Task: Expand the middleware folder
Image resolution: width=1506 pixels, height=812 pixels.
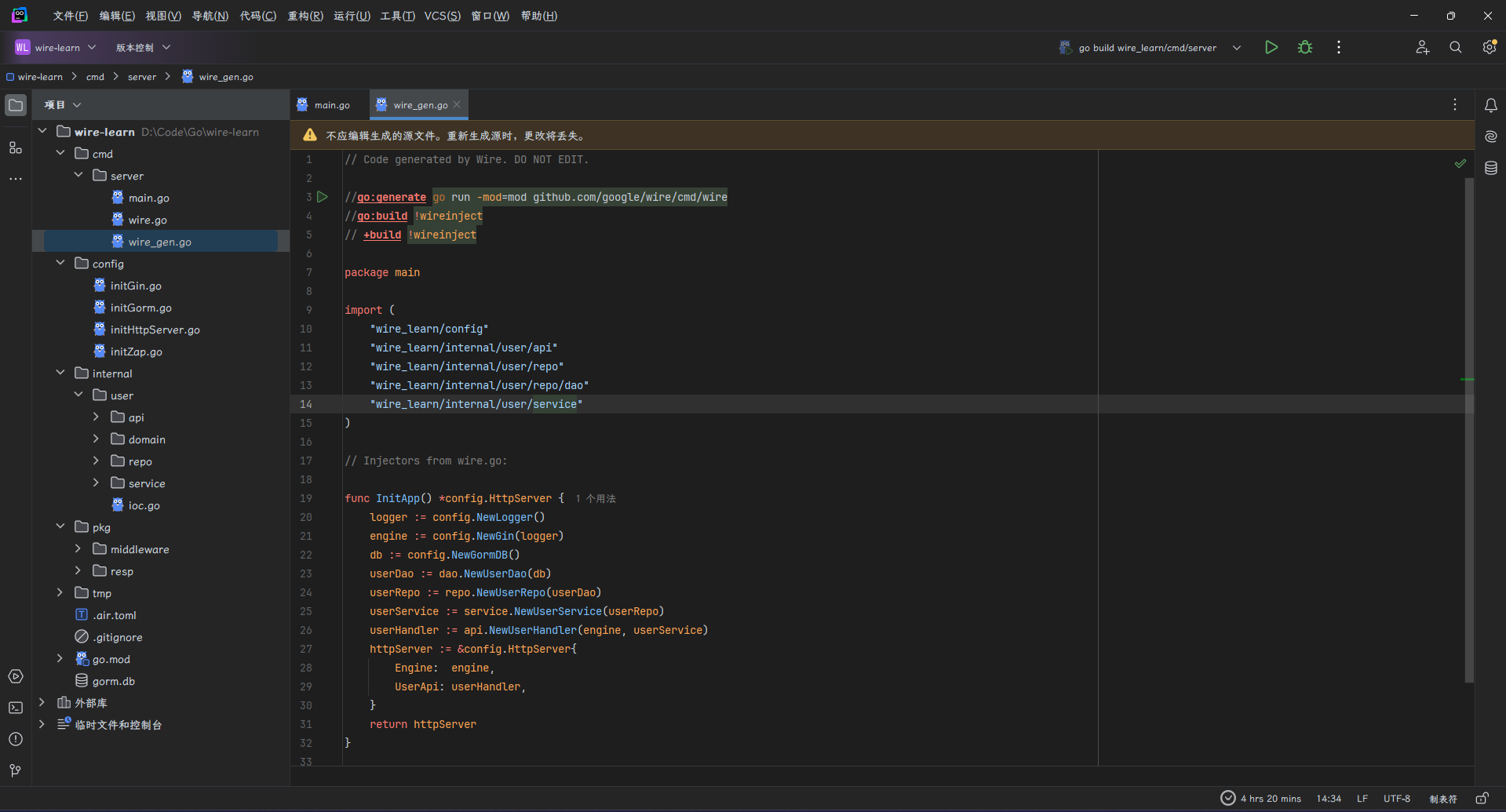Action: [78, 548]
